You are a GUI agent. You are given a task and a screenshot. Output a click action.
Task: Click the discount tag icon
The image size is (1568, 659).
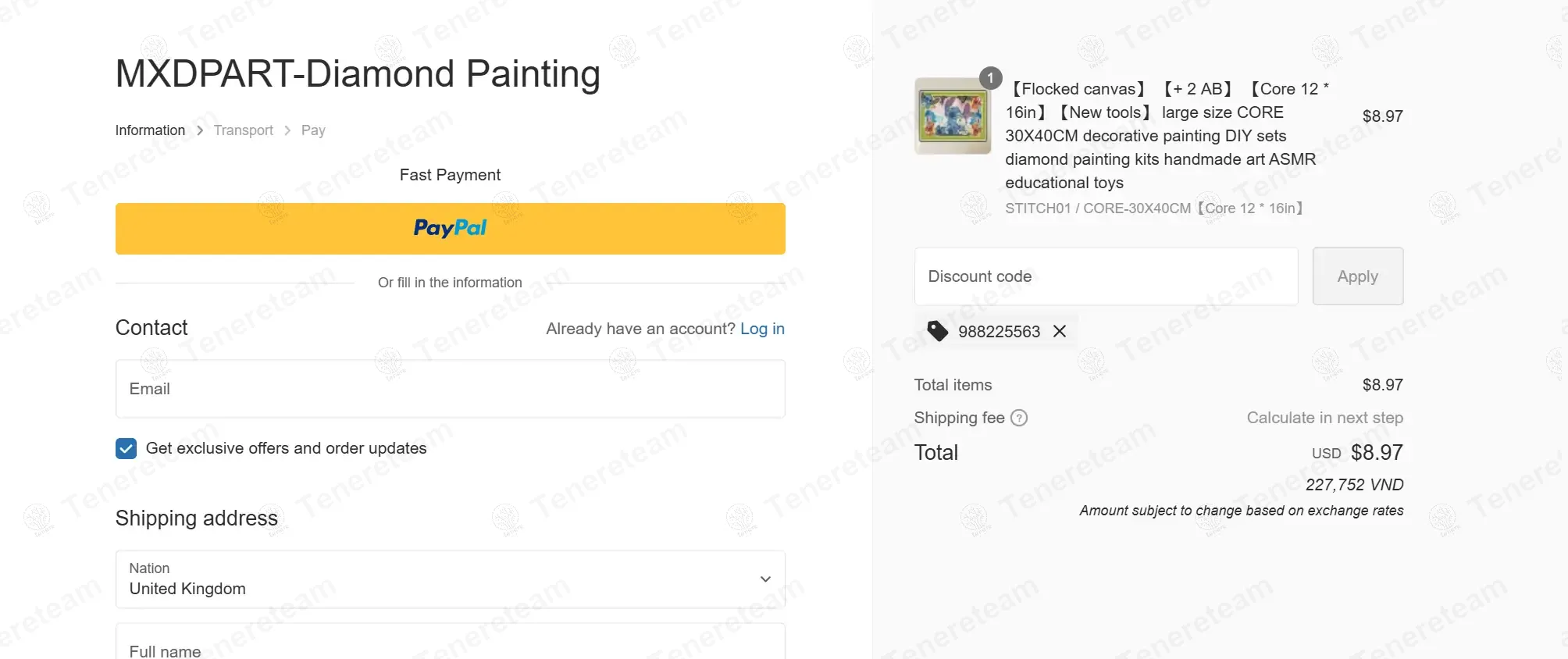(x=937, y=331)
